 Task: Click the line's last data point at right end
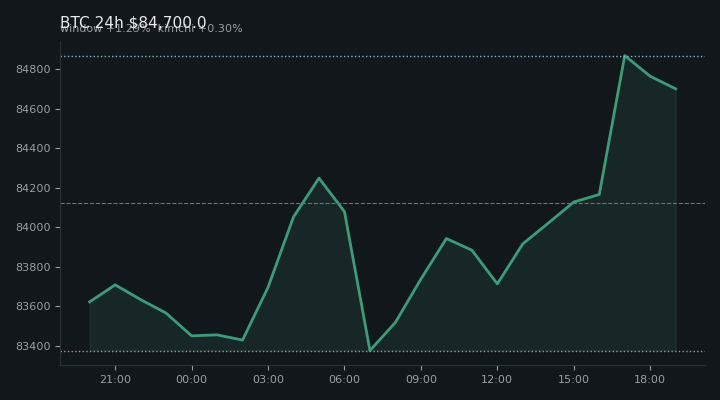point(676,89)
